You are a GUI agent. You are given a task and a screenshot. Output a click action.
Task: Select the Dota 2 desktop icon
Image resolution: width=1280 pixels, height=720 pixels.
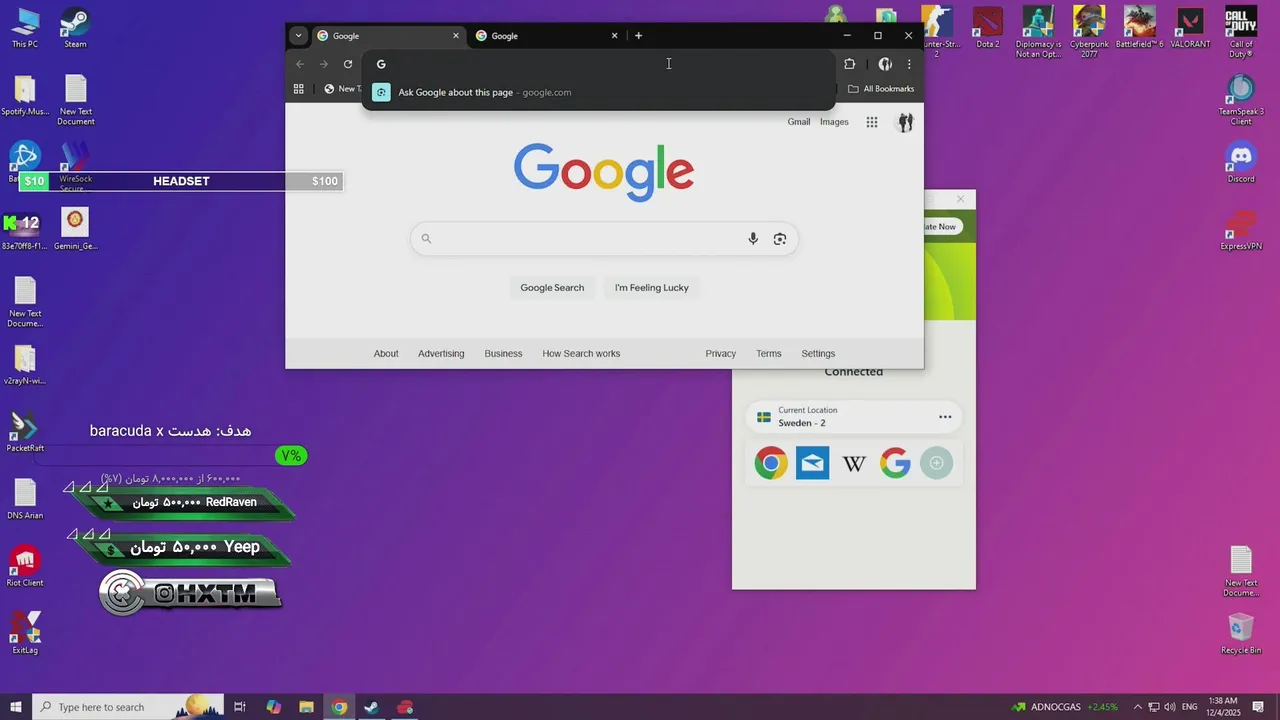pyautogui.click(x=988, y=28)
